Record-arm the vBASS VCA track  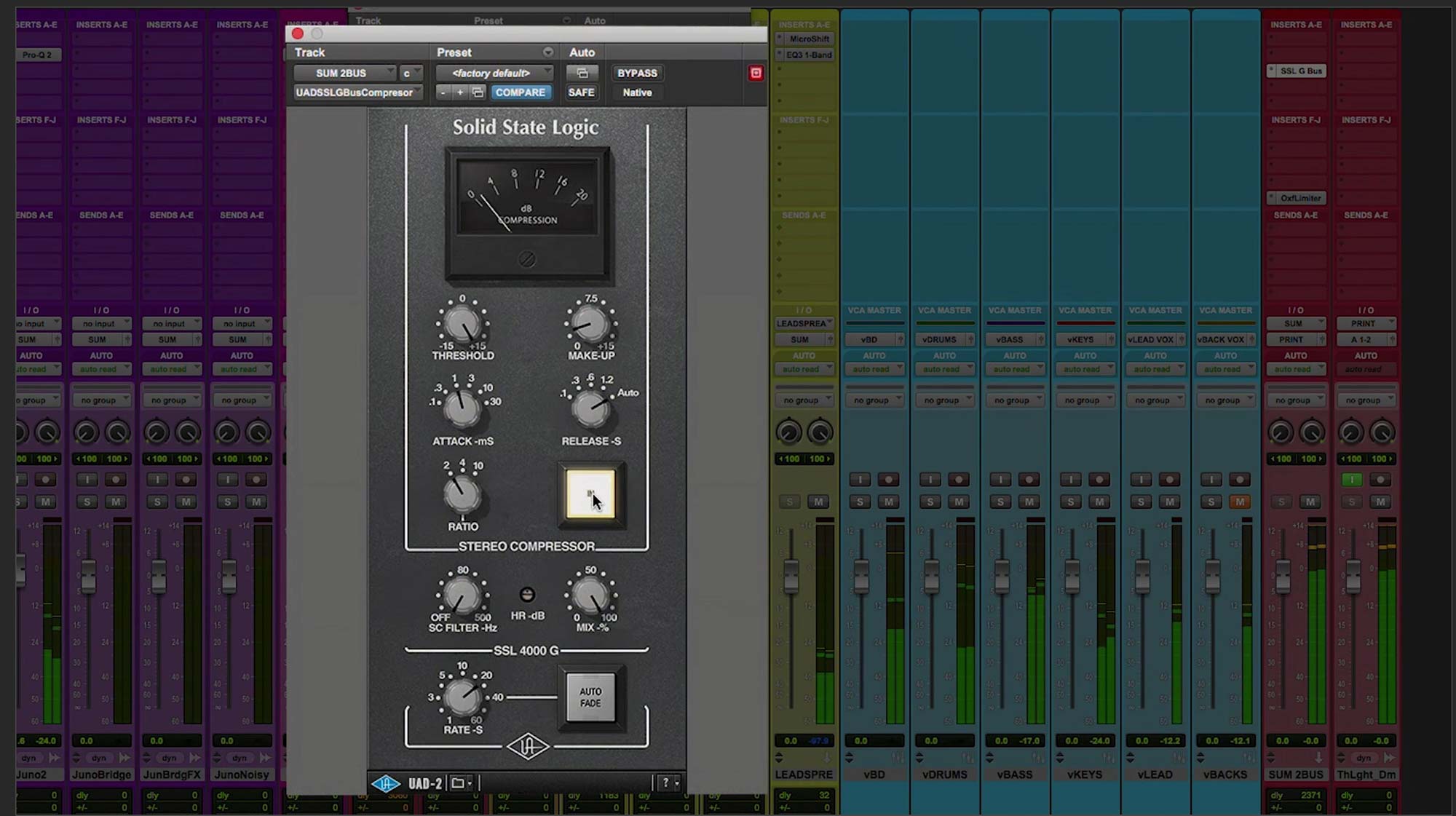tap(1029, 480)
